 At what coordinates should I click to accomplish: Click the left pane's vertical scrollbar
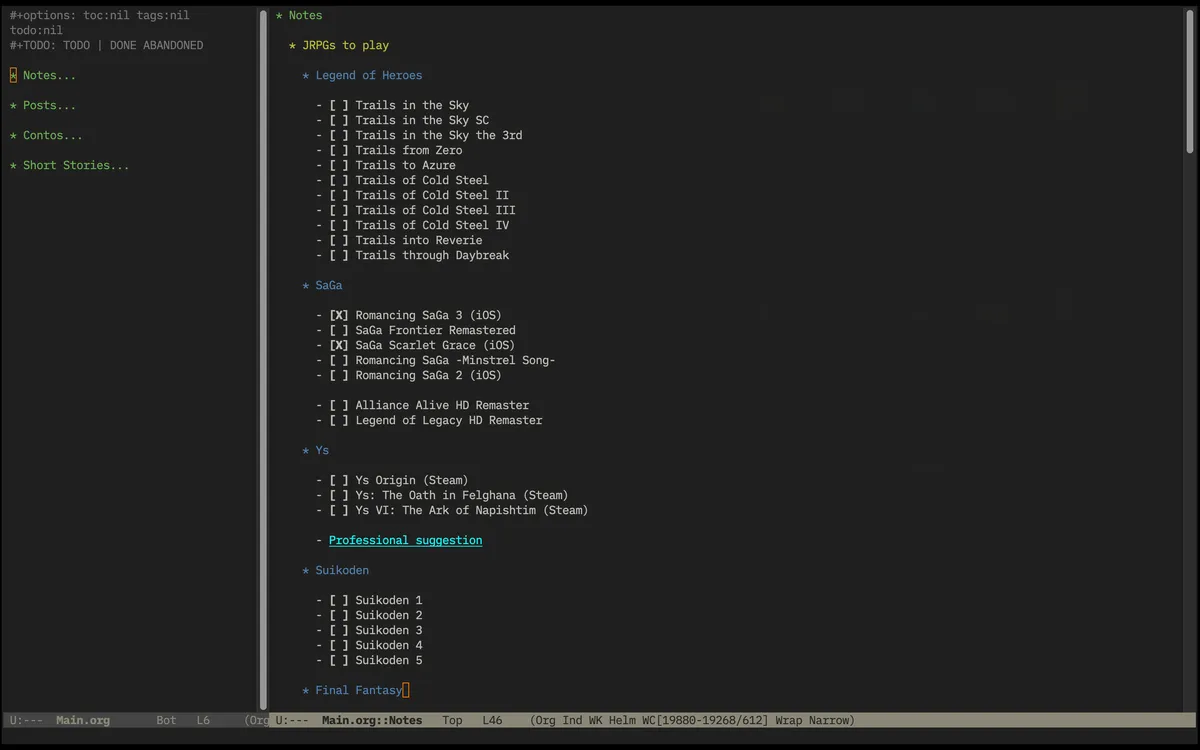(263, 360)
